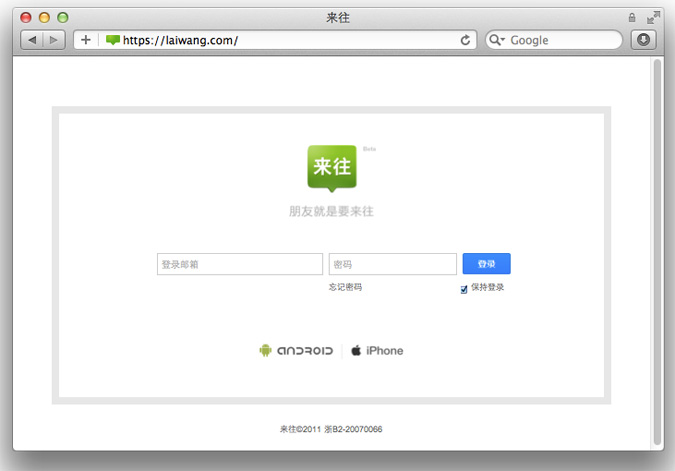Click the green Android robot icon
This screenshot has width=675, height=471.
(x=265, y=350)
